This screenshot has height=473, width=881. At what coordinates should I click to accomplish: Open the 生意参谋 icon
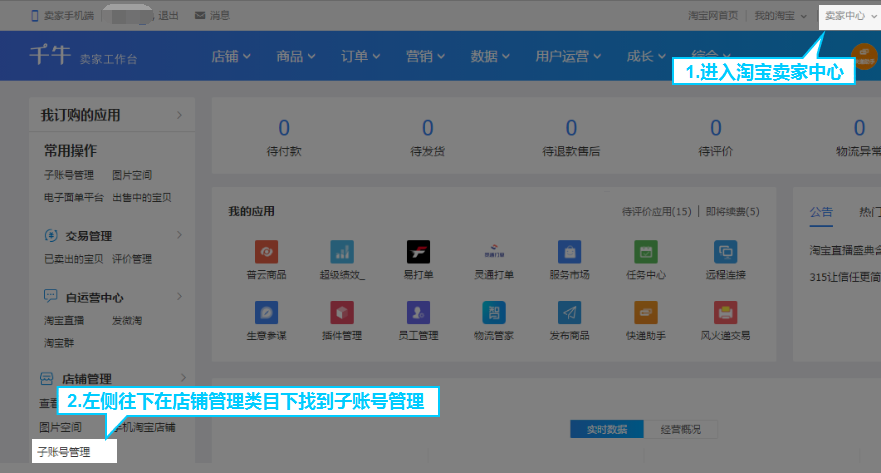pyautogui.click(x=267, y=312)
